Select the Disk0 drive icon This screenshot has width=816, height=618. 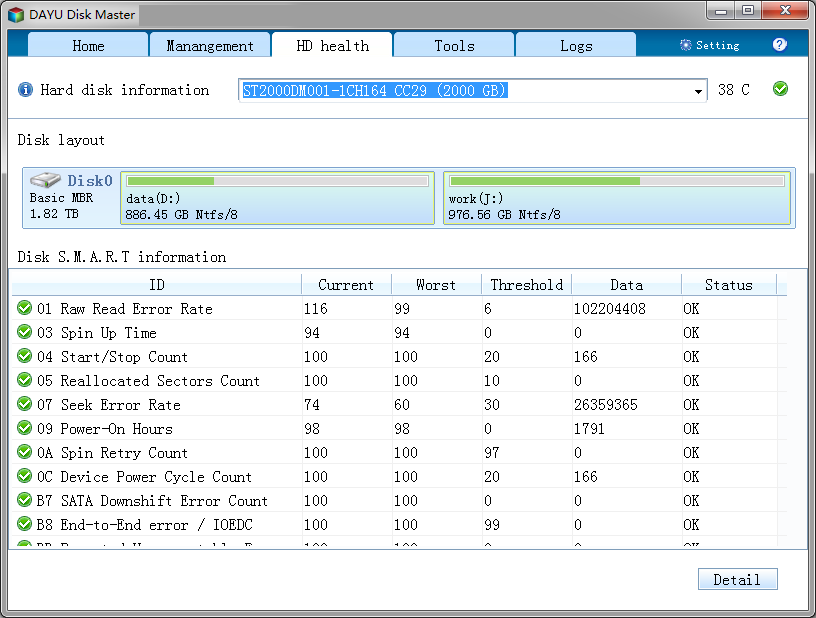coord(45,181)
